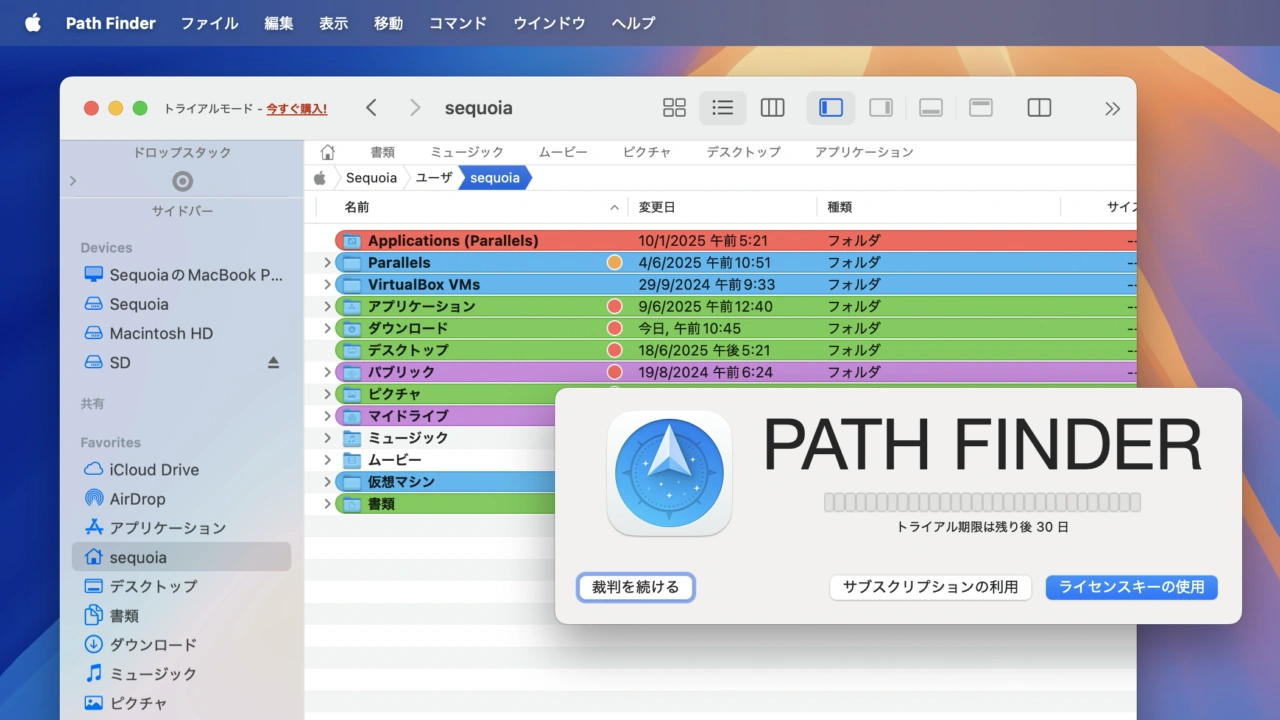The width and height of the screenshot is (1280, 720).
Task: Expand the VirtualBox VMs folder
Action: pos(327,285)
